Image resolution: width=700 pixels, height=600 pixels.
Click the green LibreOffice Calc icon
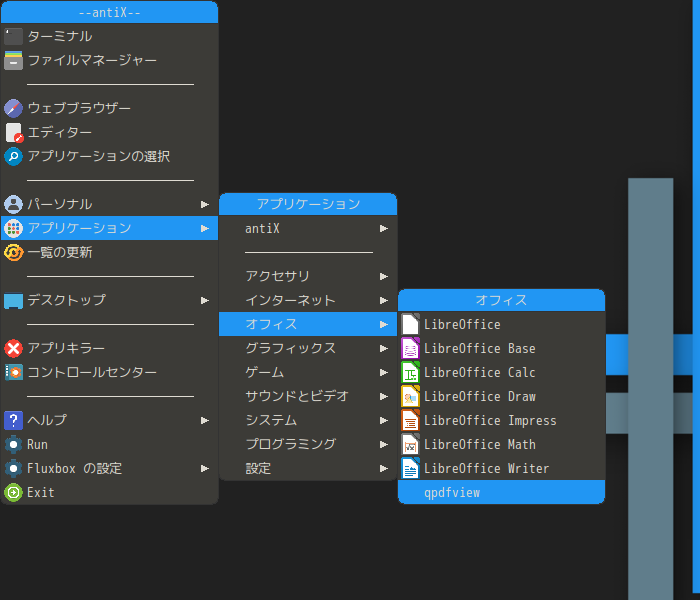pyautogui.click(x=410, y=372)
